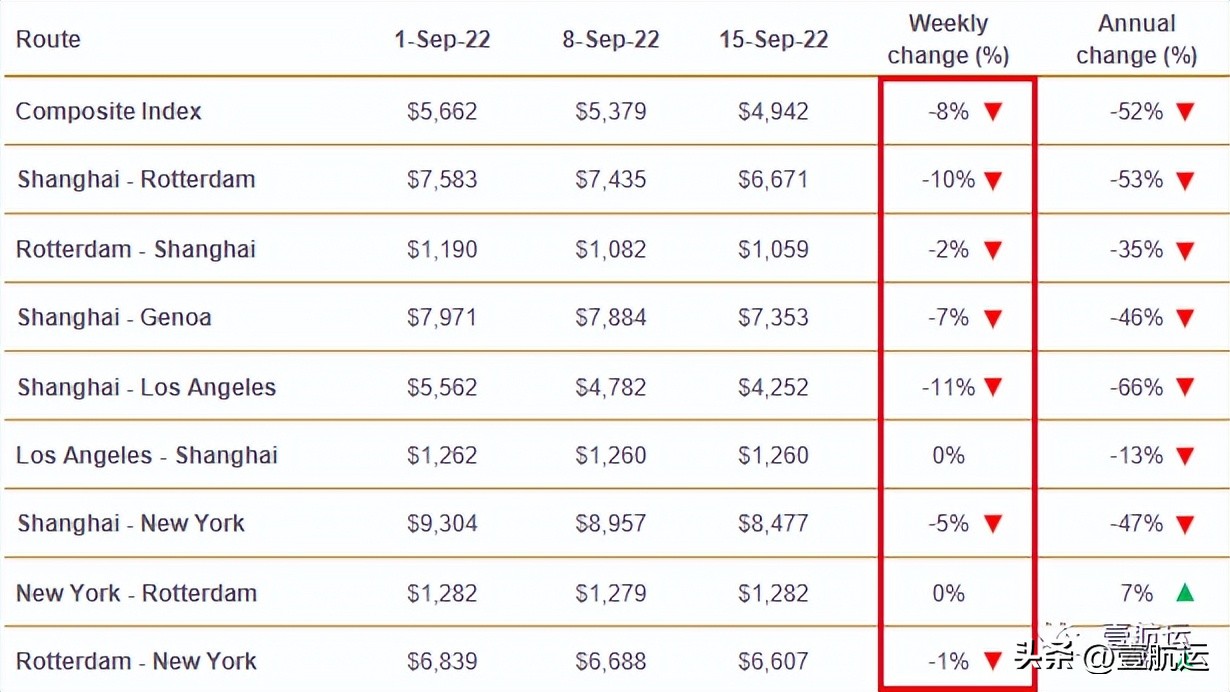This screenshot has width=1230, height=692.
Task: Select the 15-Sep-22 column header
Action: click(773, 39)
